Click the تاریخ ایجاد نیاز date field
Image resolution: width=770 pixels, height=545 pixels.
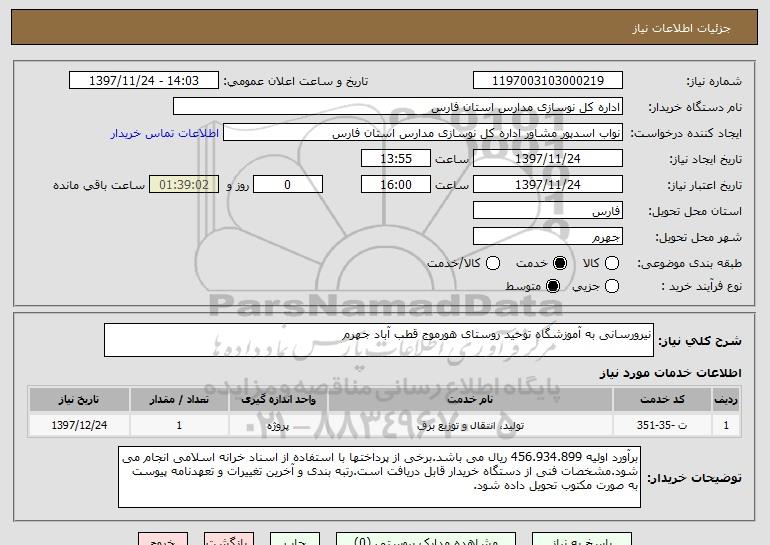pos(548,159)
